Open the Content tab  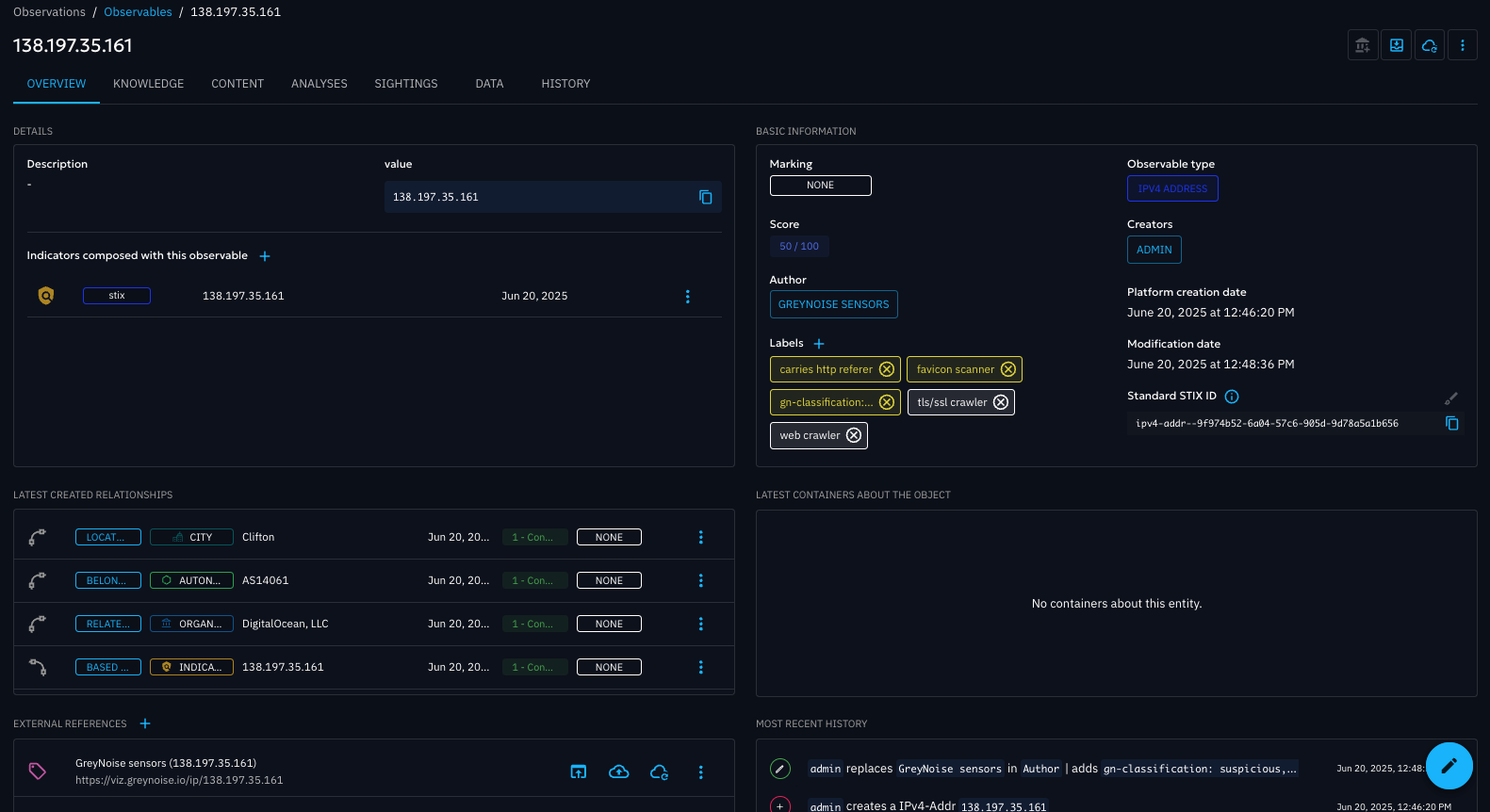237,84
